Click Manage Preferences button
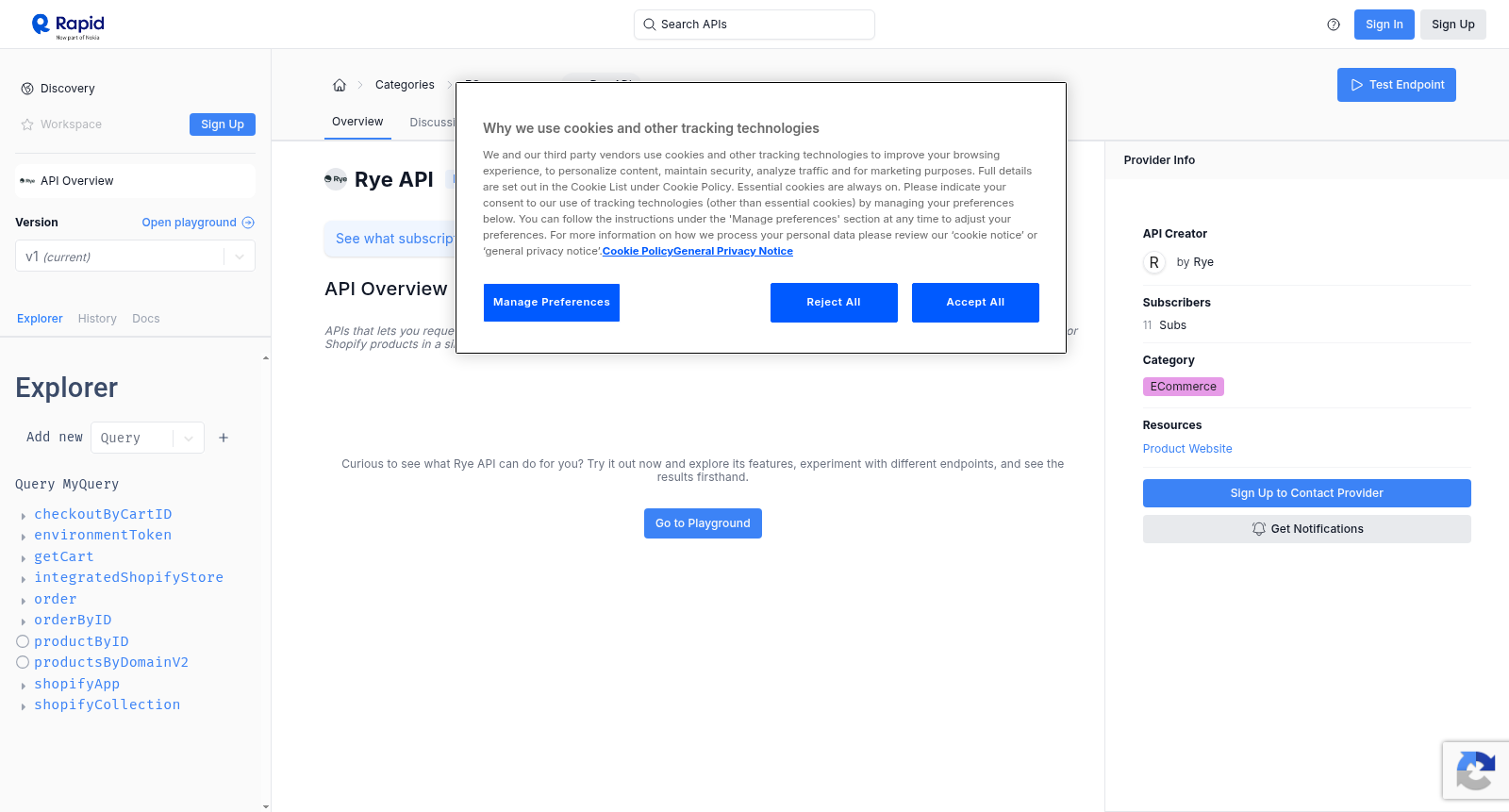The height and width of the screenshot is (812, 1509). click(552, 303)
